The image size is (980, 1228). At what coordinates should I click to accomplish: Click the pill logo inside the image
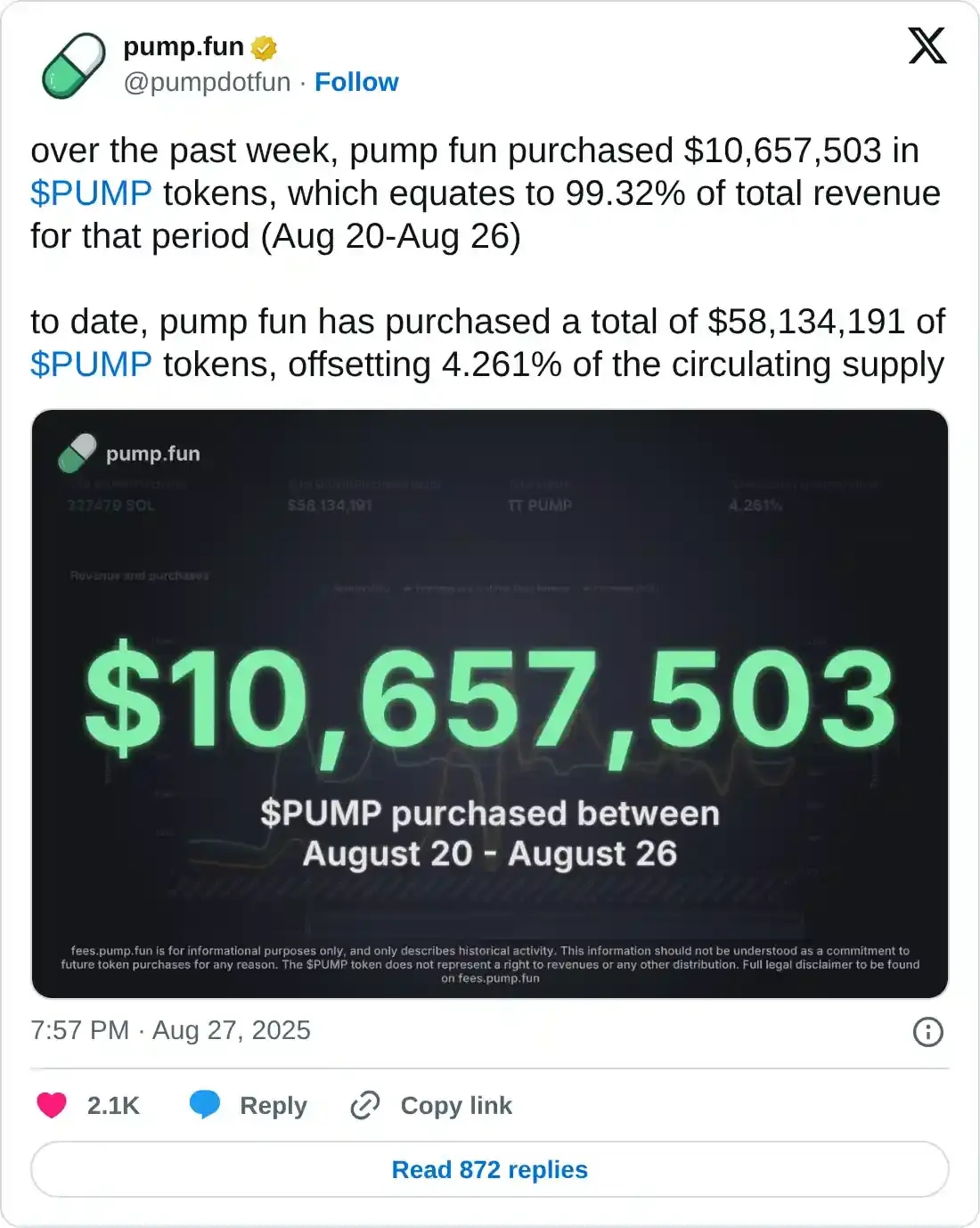point(78,453)
